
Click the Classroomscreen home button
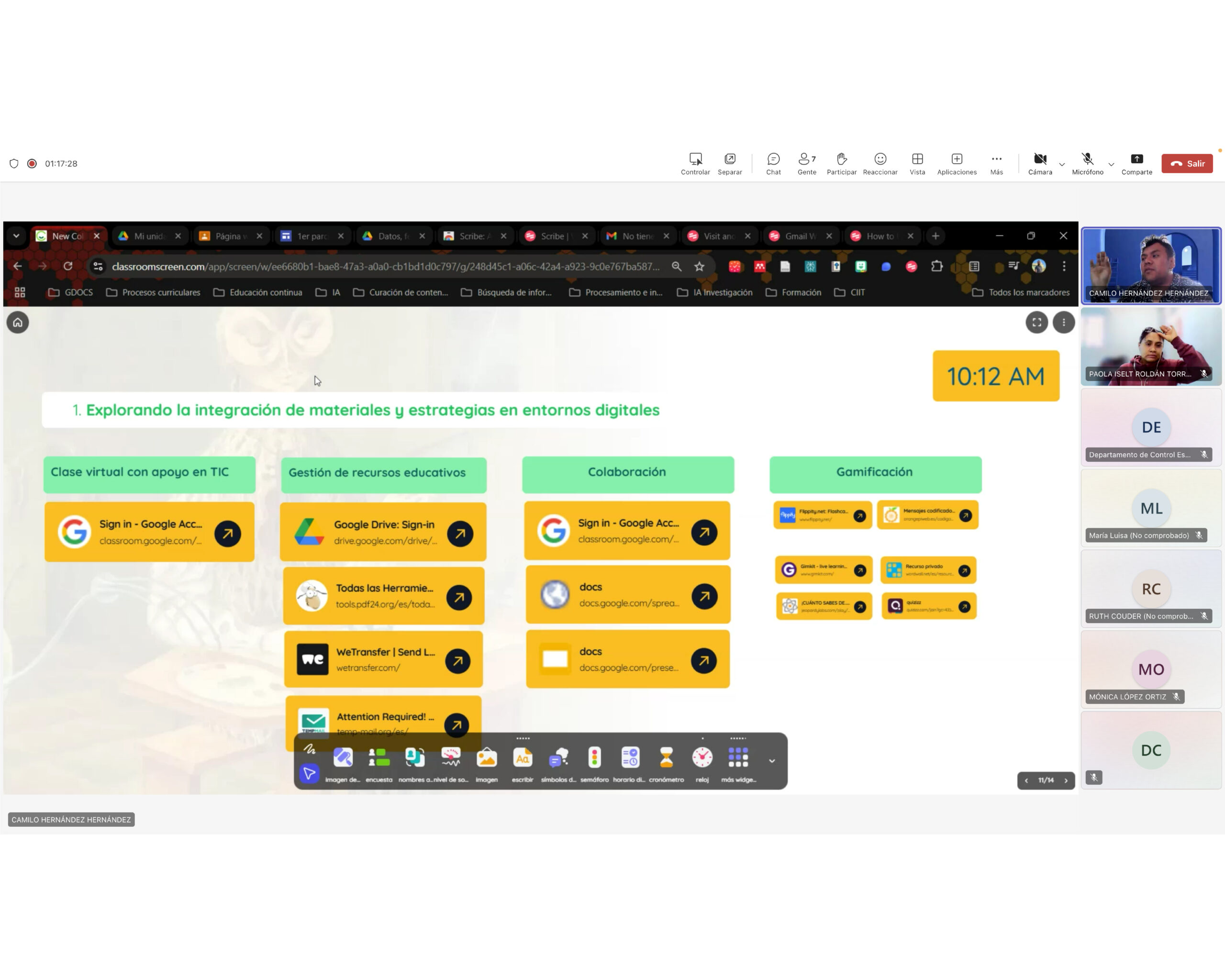18,323
